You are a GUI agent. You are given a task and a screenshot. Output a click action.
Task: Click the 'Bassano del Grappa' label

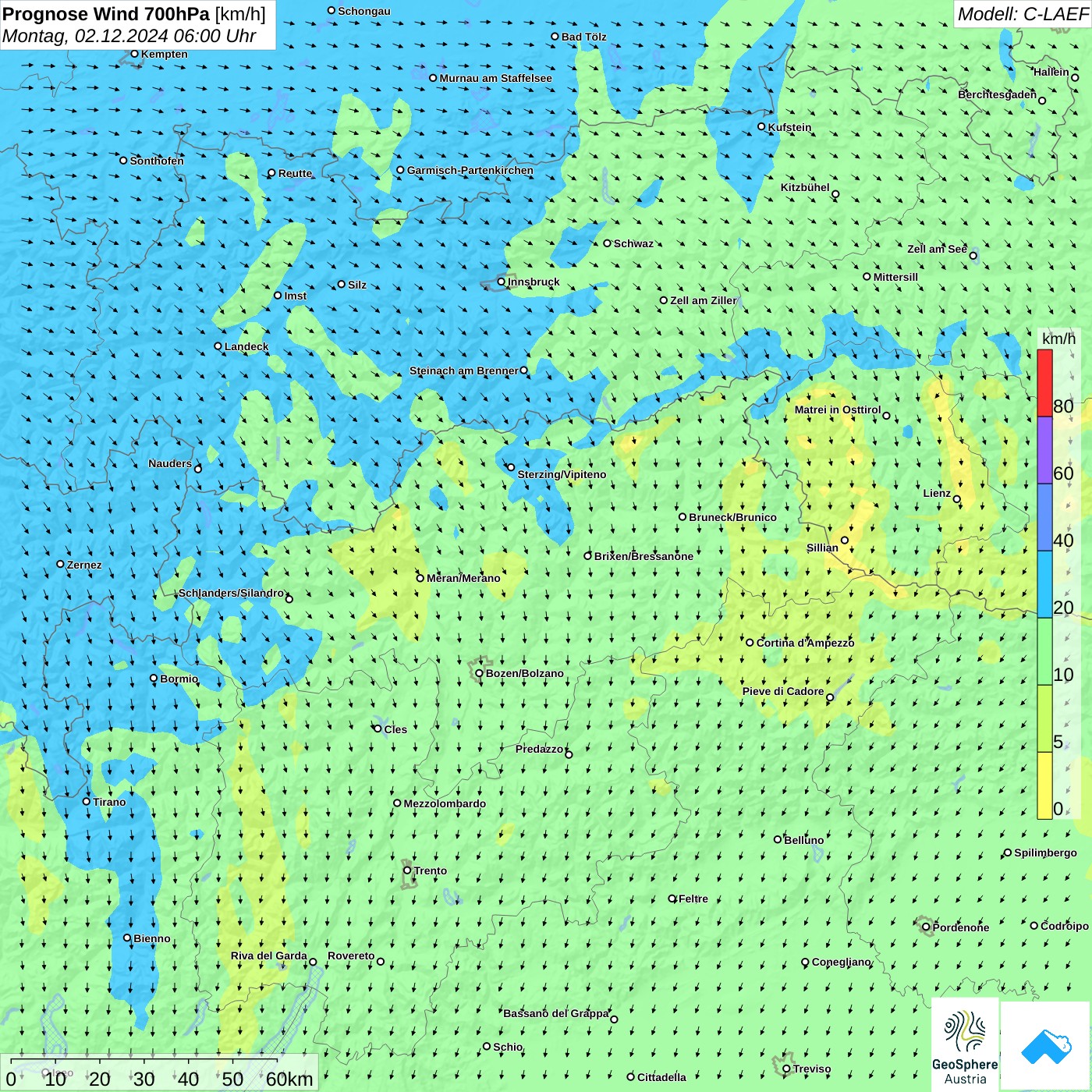point(556,1013)
